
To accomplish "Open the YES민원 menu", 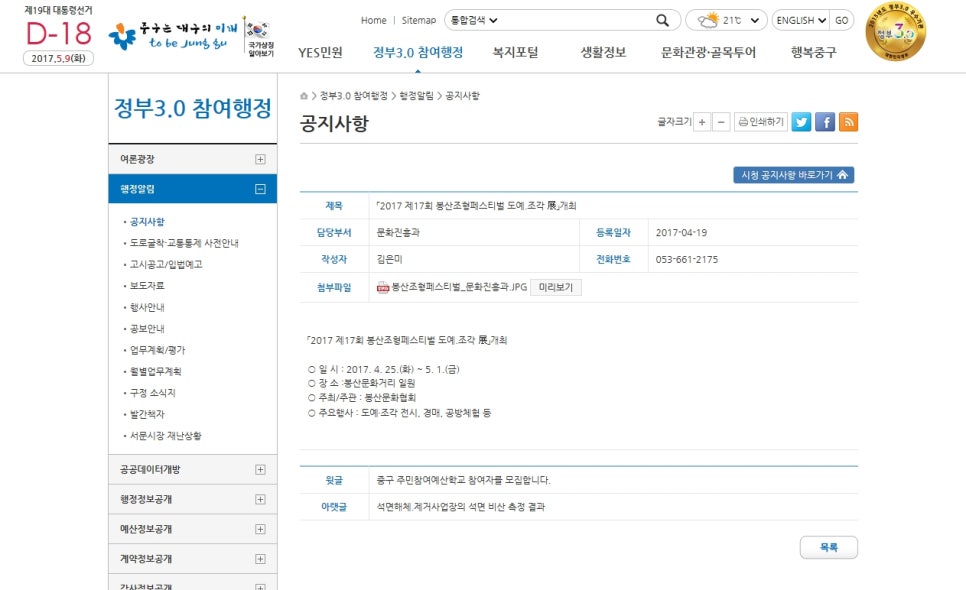I will 320,52.
